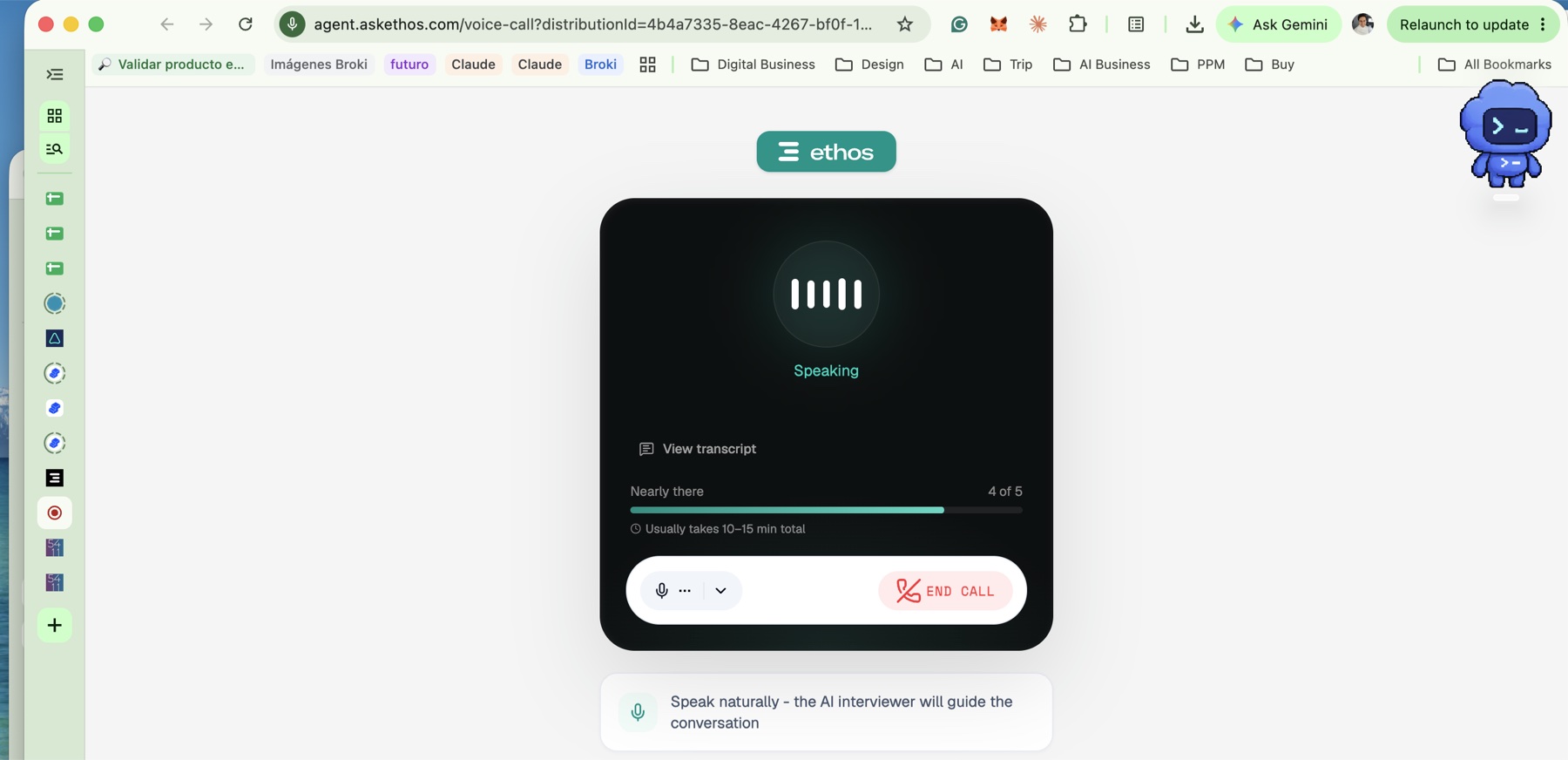Click the blue robot terminal mascot

1506,133
